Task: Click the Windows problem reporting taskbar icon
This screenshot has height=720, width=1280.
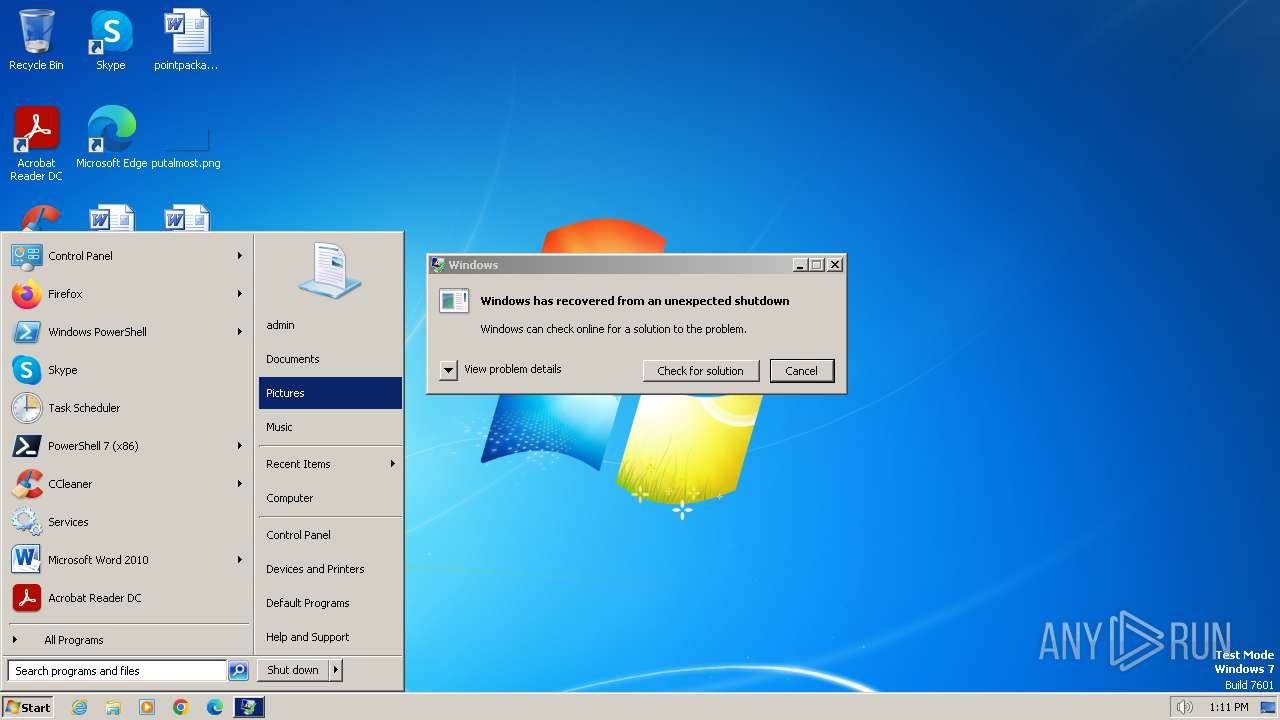Action: (249, 707)
